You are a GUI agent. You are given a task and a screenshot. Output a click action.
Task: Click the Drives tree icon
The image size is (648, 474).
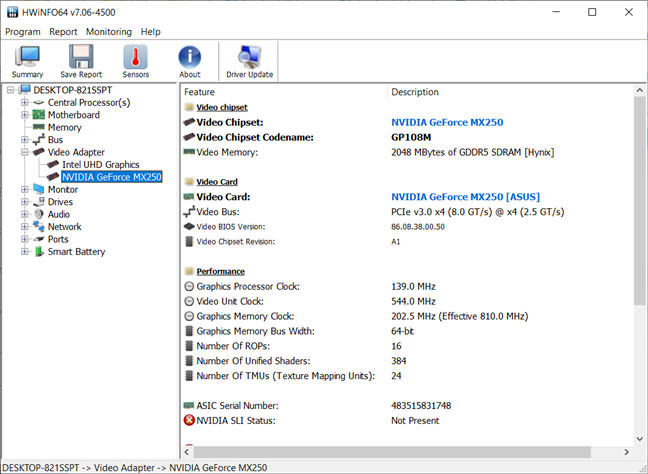38,202
